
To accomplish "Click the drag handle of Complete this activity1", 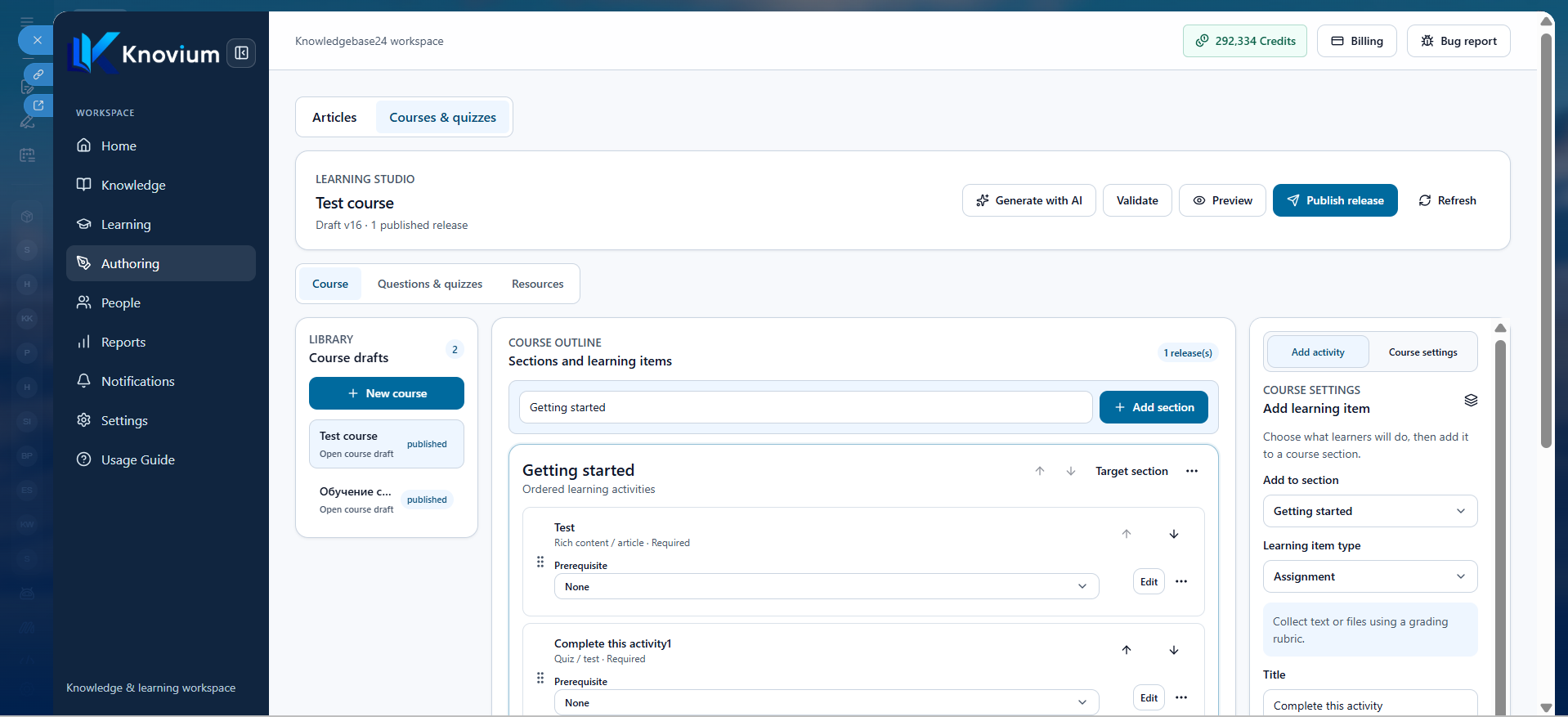I will tap(540, 678).
